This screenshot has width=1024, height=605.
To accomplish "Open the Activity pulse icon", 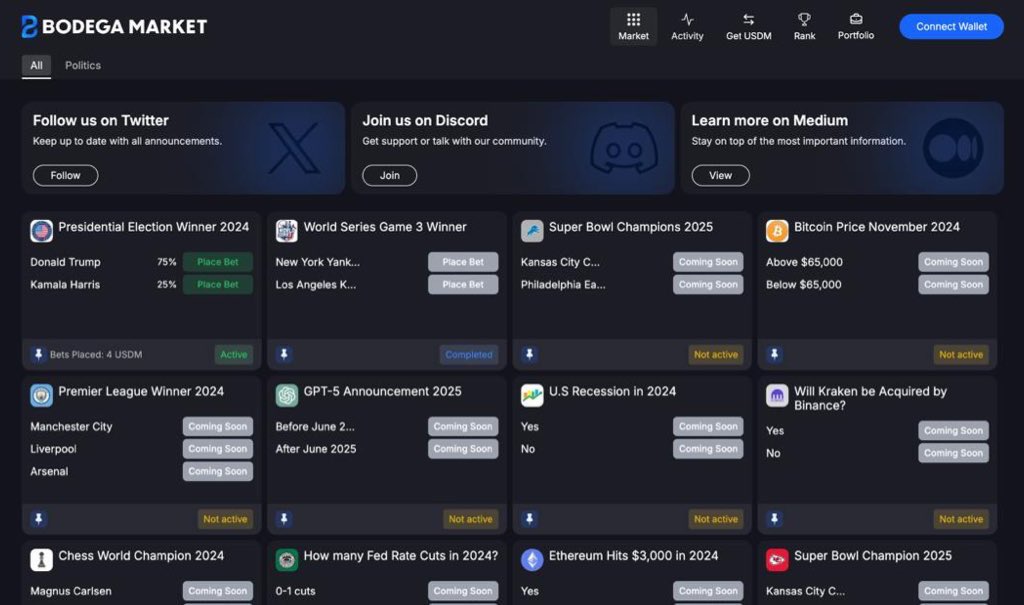I will coord(687,20).
